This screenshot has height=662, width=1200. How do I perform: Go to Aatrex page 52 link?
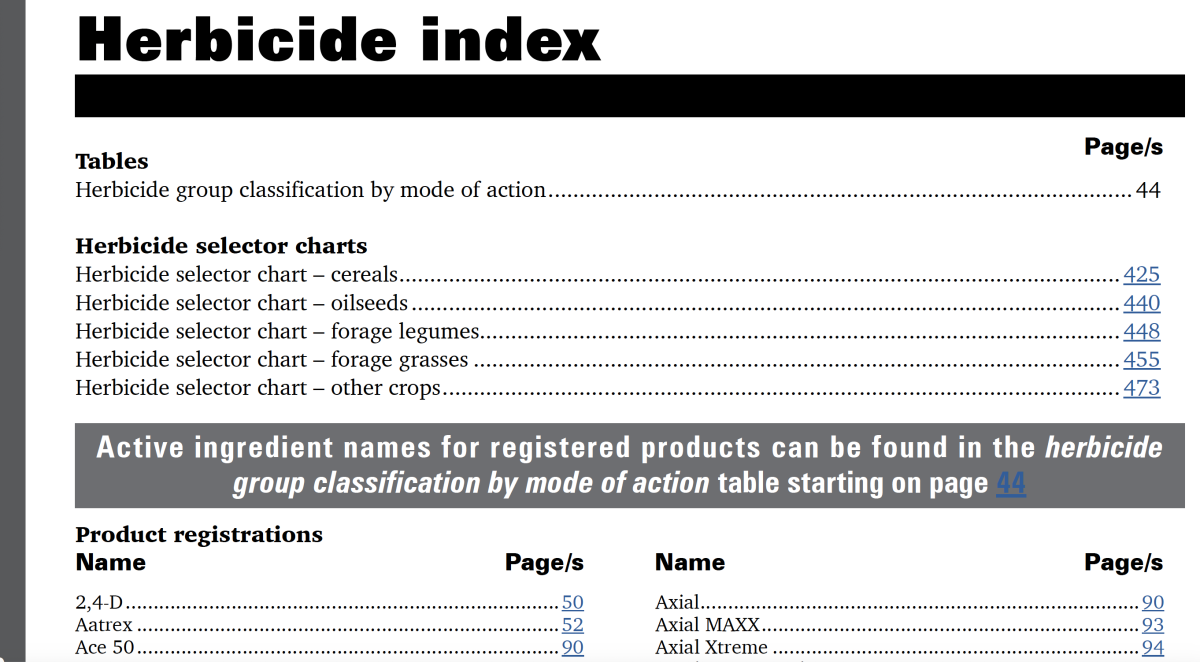tap(572, 625)
